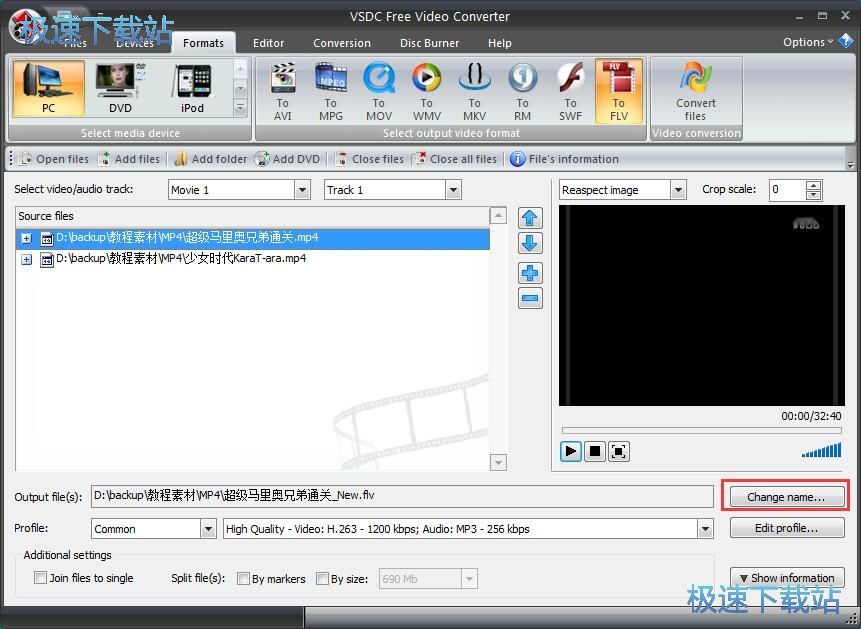Move selected file up with arrow
The height and width of the screenshot is (629, 861).
[x=530, y=218]
